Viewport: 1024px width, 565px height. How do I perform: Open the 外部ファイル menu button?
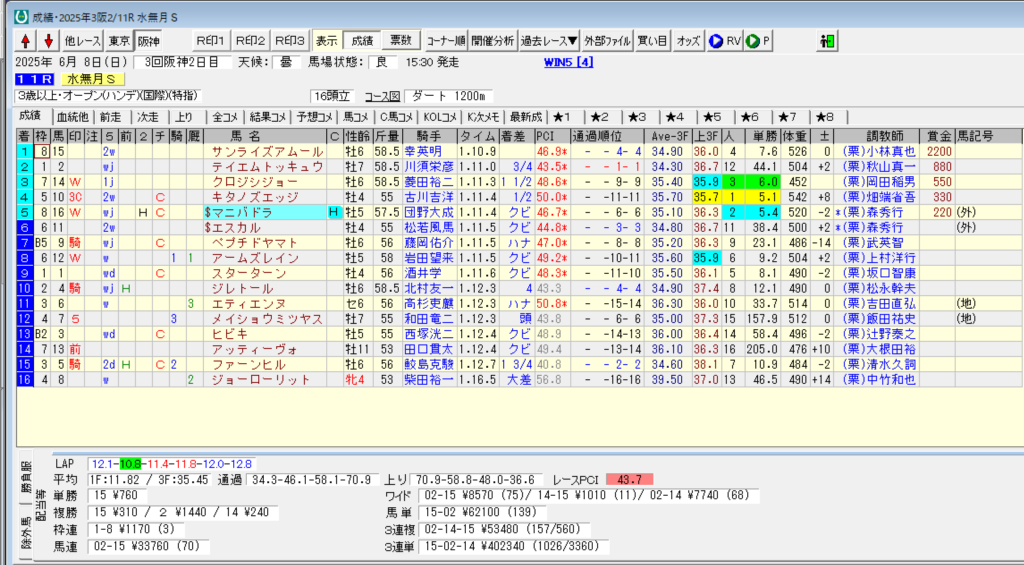point(608,41)
